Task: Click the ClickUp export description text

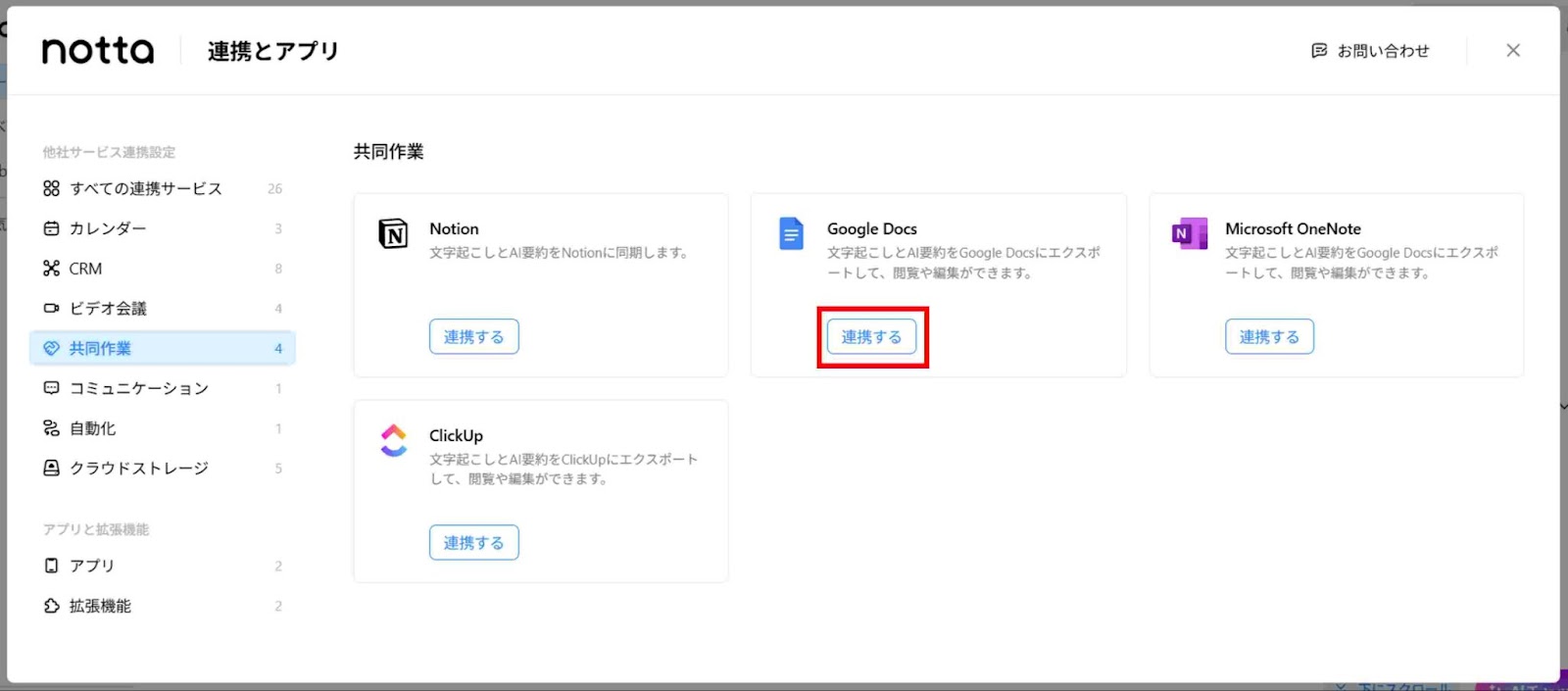Action: 563,469
